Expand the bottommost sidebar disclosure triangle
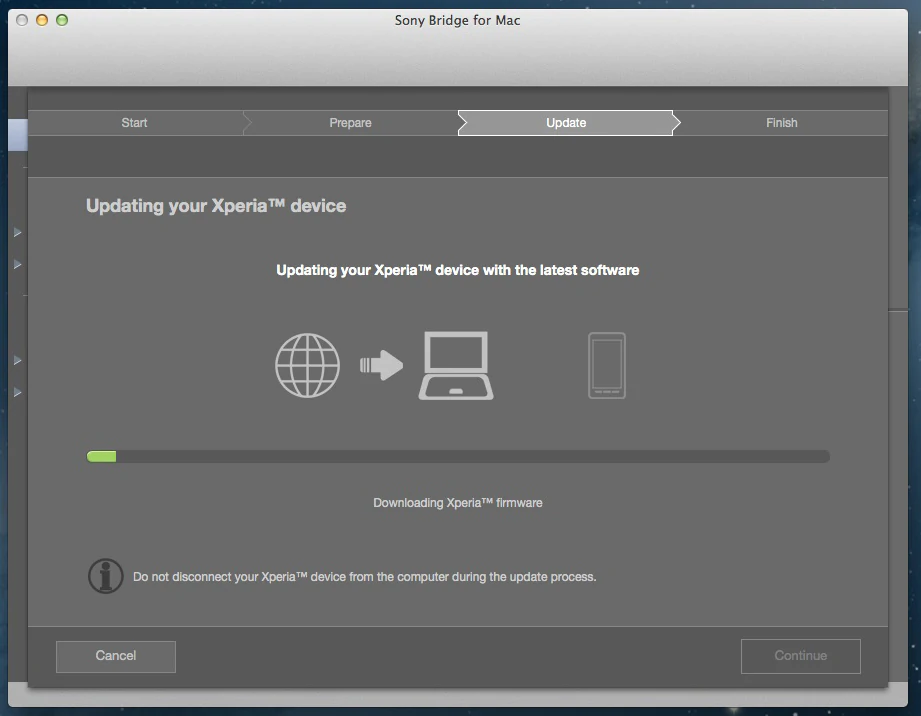 (x=17, y=393)
